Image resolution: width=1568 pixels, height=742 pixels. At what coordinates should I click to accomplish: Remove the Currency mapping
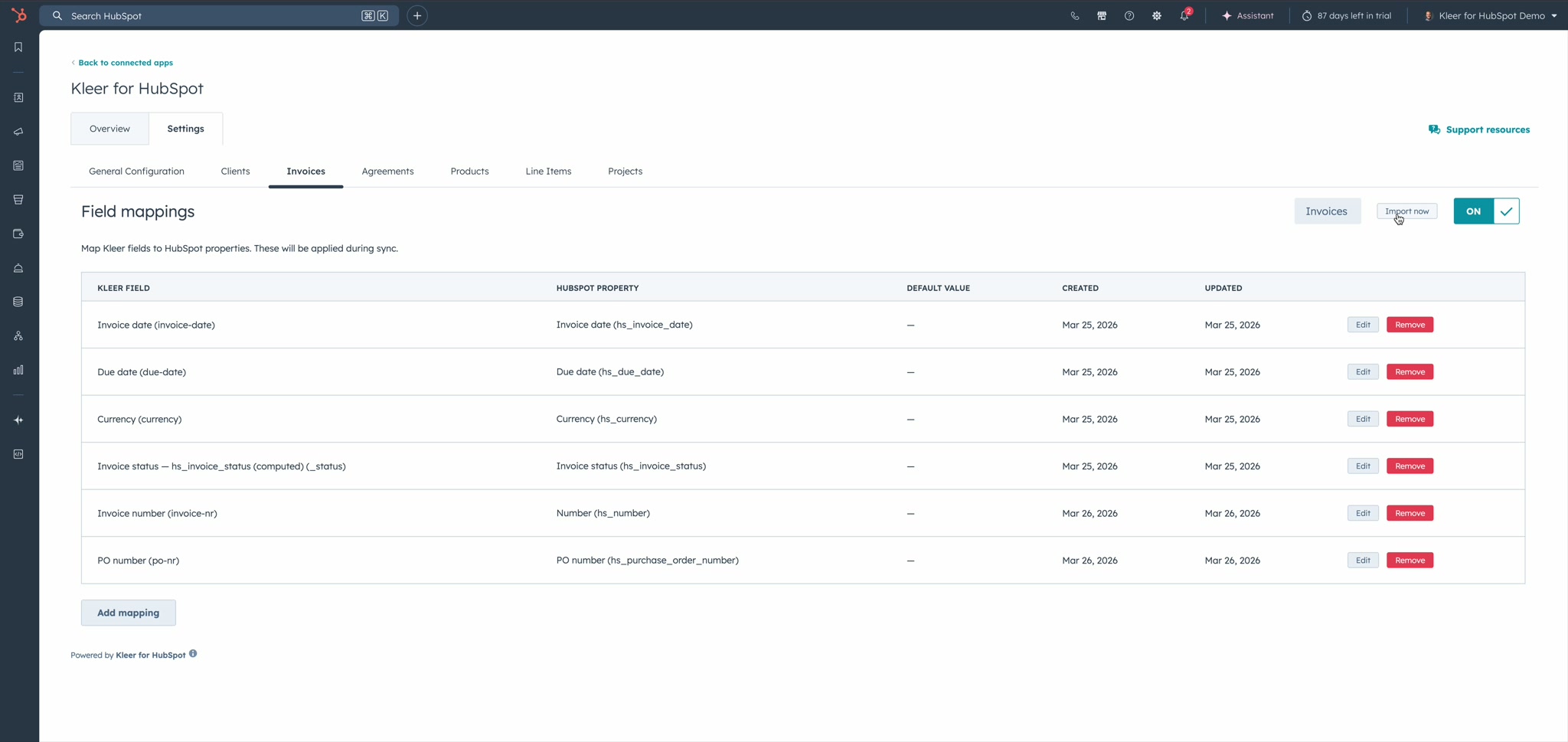(x=1410, y=419)
